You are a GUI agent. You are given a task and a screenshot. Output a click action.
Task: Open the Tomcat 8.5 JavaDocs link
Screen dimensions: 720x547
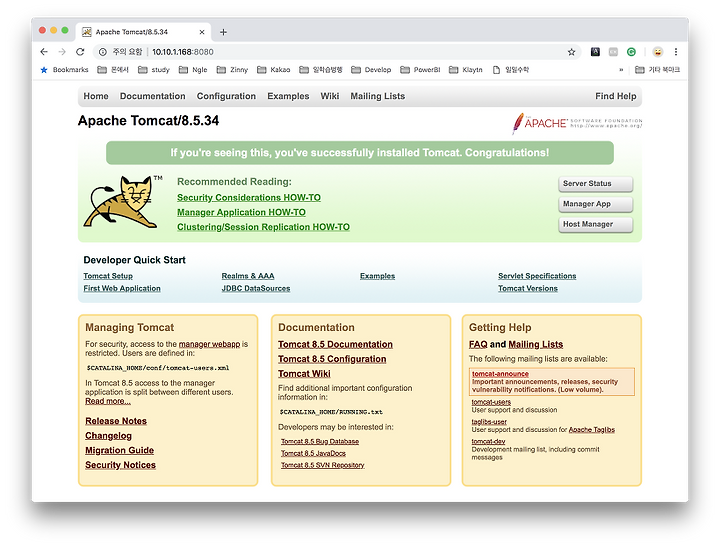coord(313,453)
